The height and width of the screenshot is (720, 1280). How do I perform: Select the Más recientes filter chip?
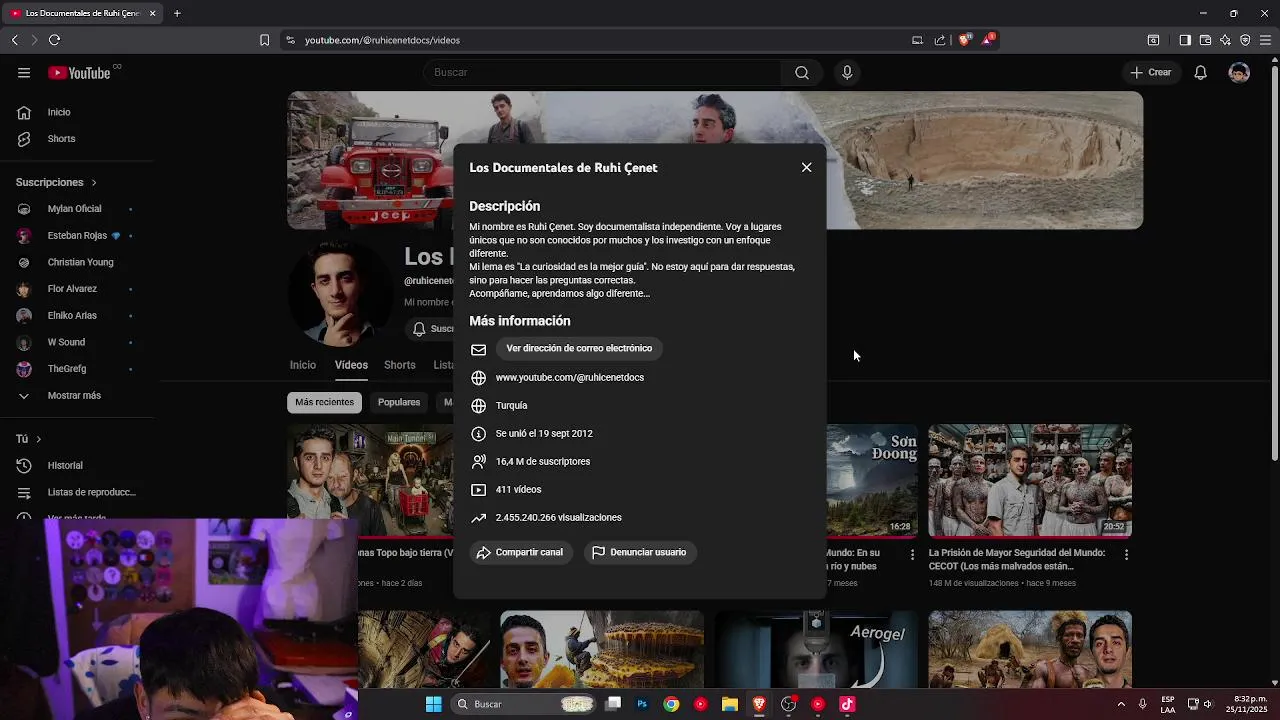pos(324,402)
